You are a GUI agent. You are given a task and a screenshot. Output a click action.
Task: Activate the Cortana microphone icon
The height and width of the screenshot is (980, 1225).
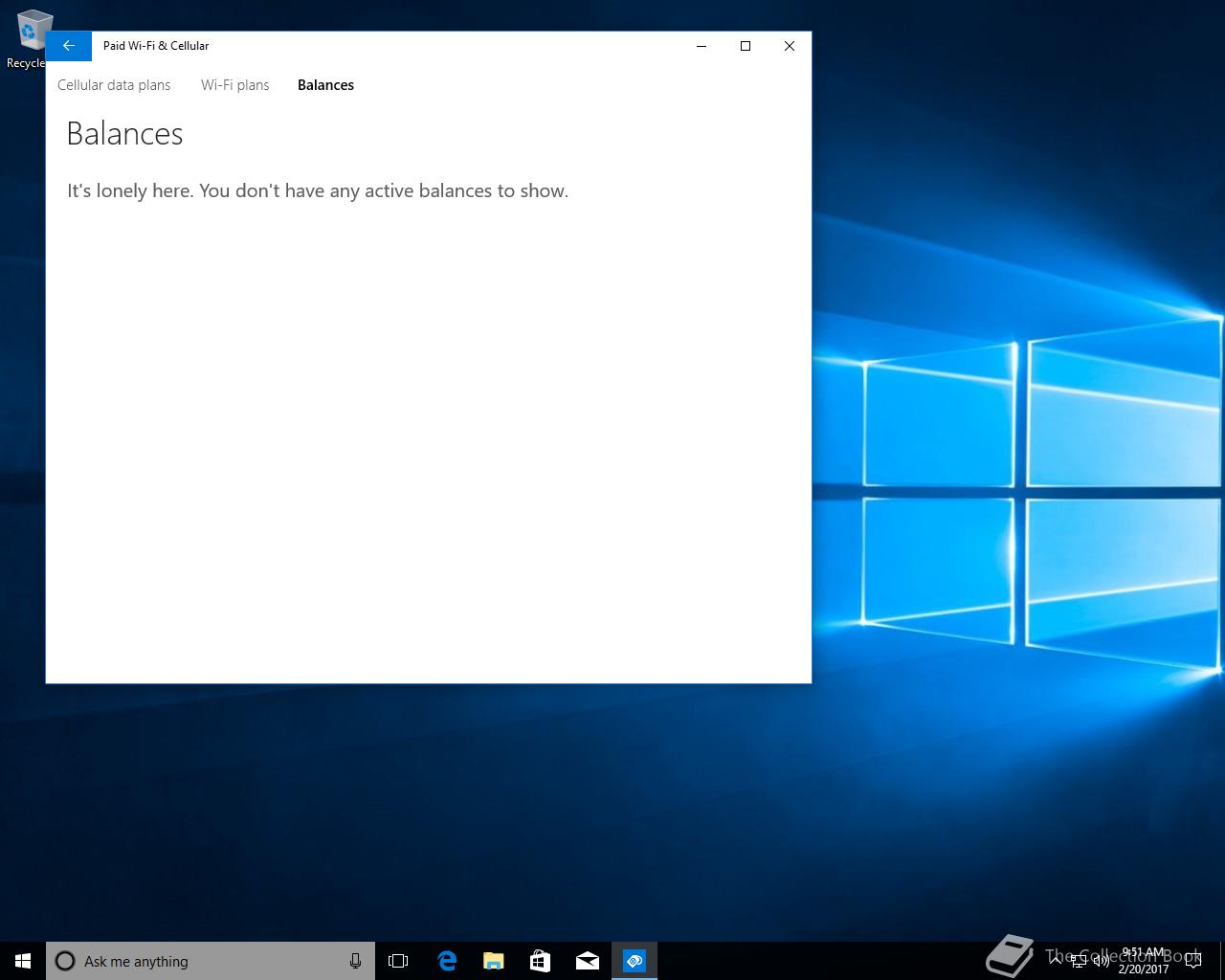click(355, 961)
